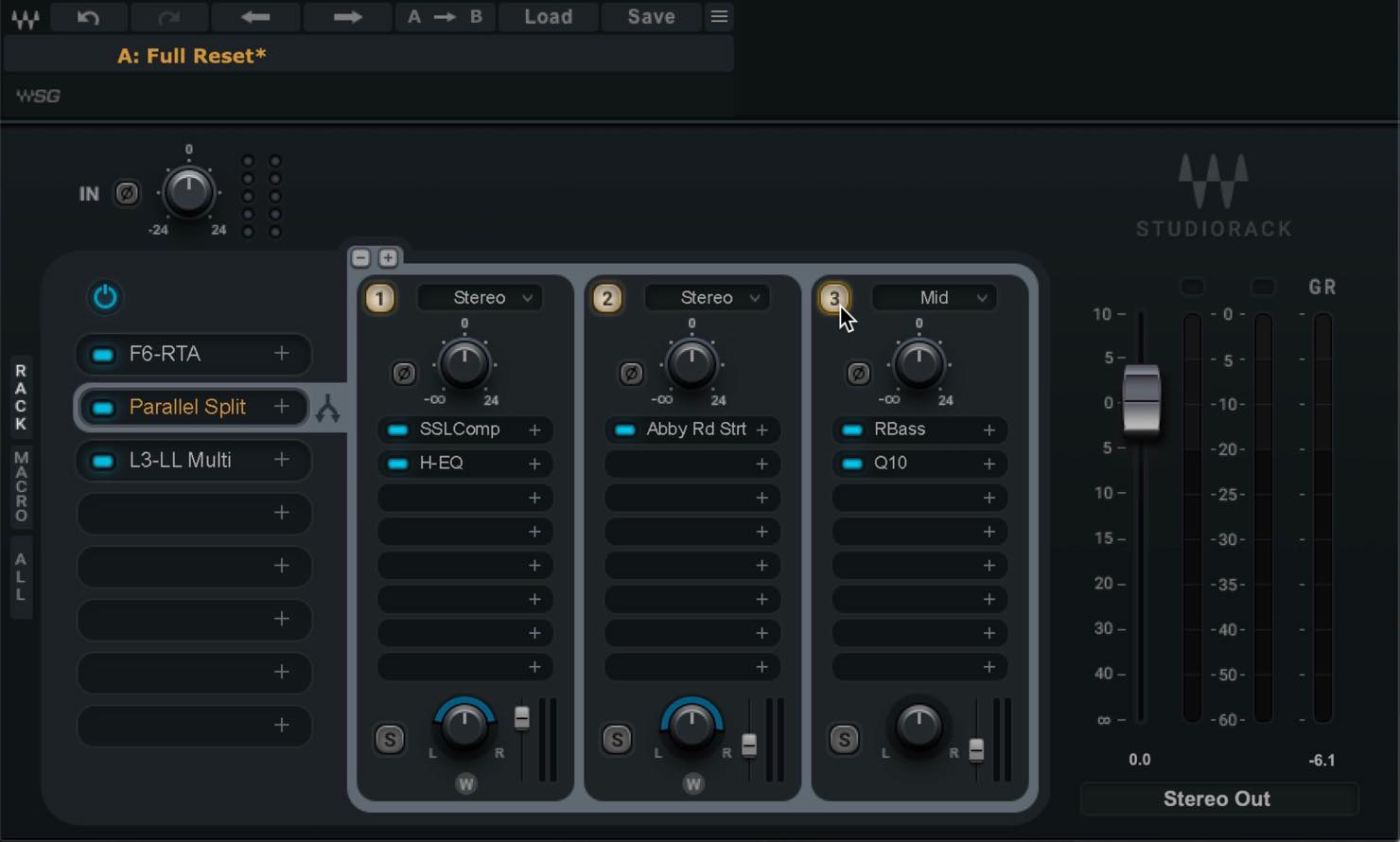The image size is (1400, 842).
Task: Click the WSG logo label
Action: click(38, 96)
